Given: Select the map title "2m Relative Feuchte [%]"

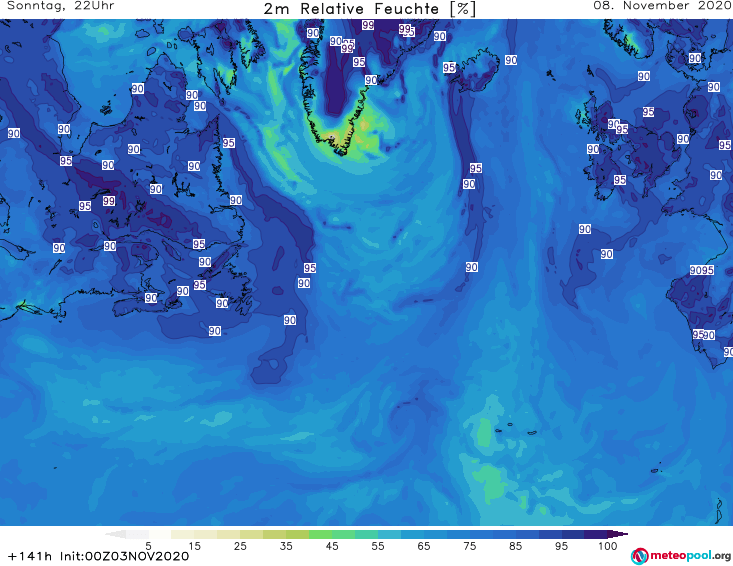Looking at the screenshot, I should (x=370, y=9).
